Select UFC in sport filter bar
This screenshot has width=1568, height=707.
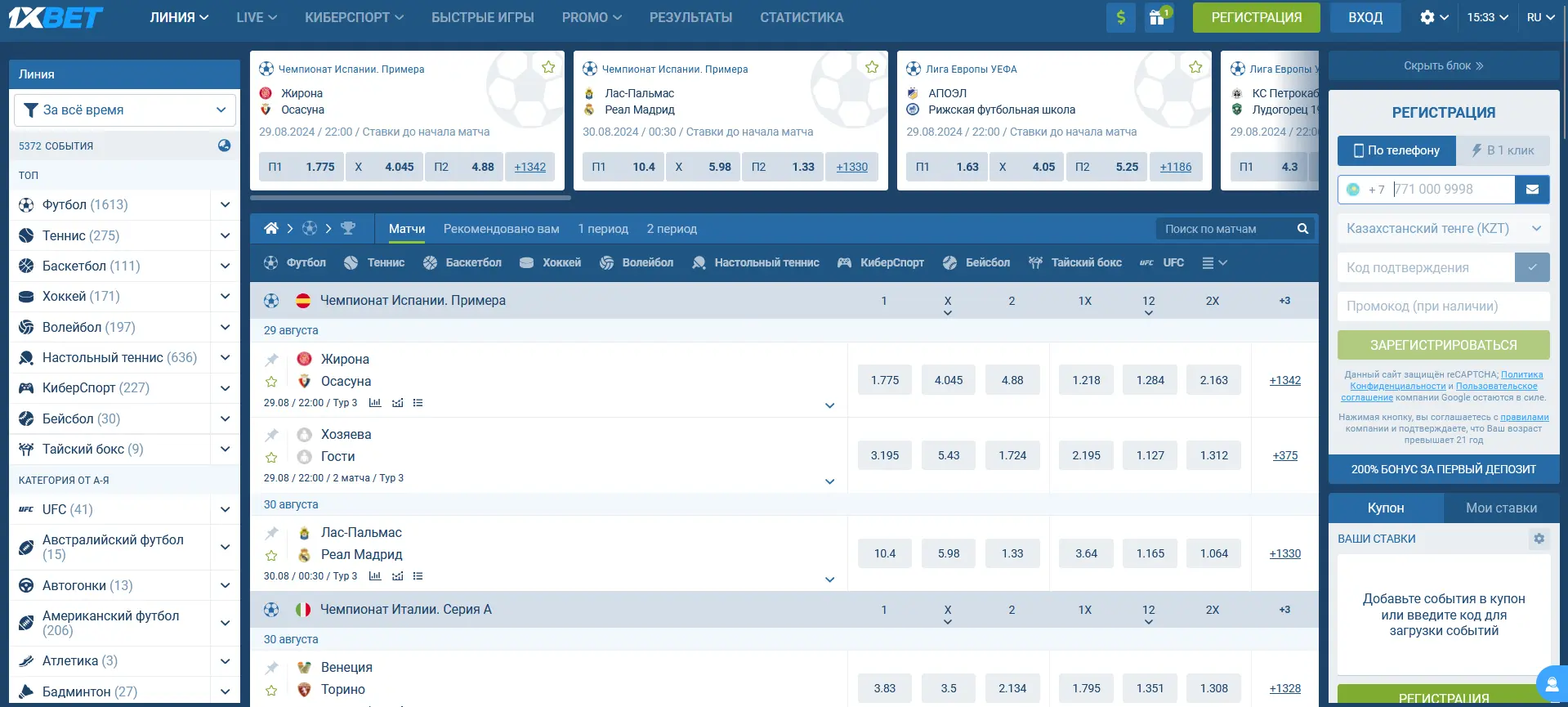[1162, 262]
